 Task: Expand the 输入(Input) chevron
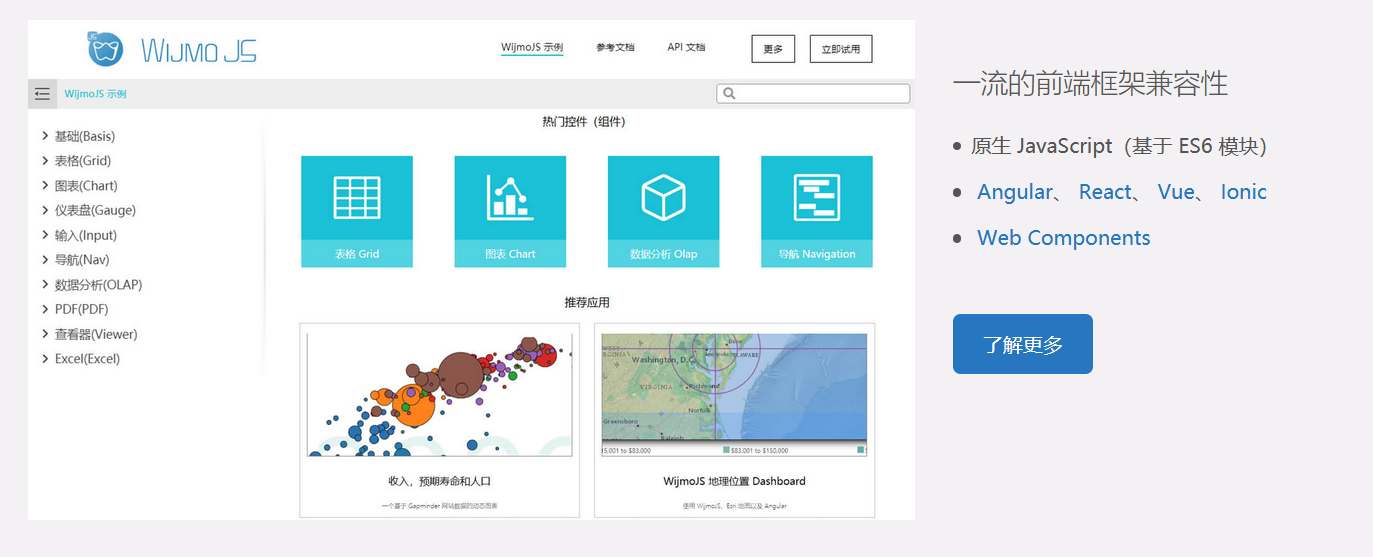[x=46, y=235]
